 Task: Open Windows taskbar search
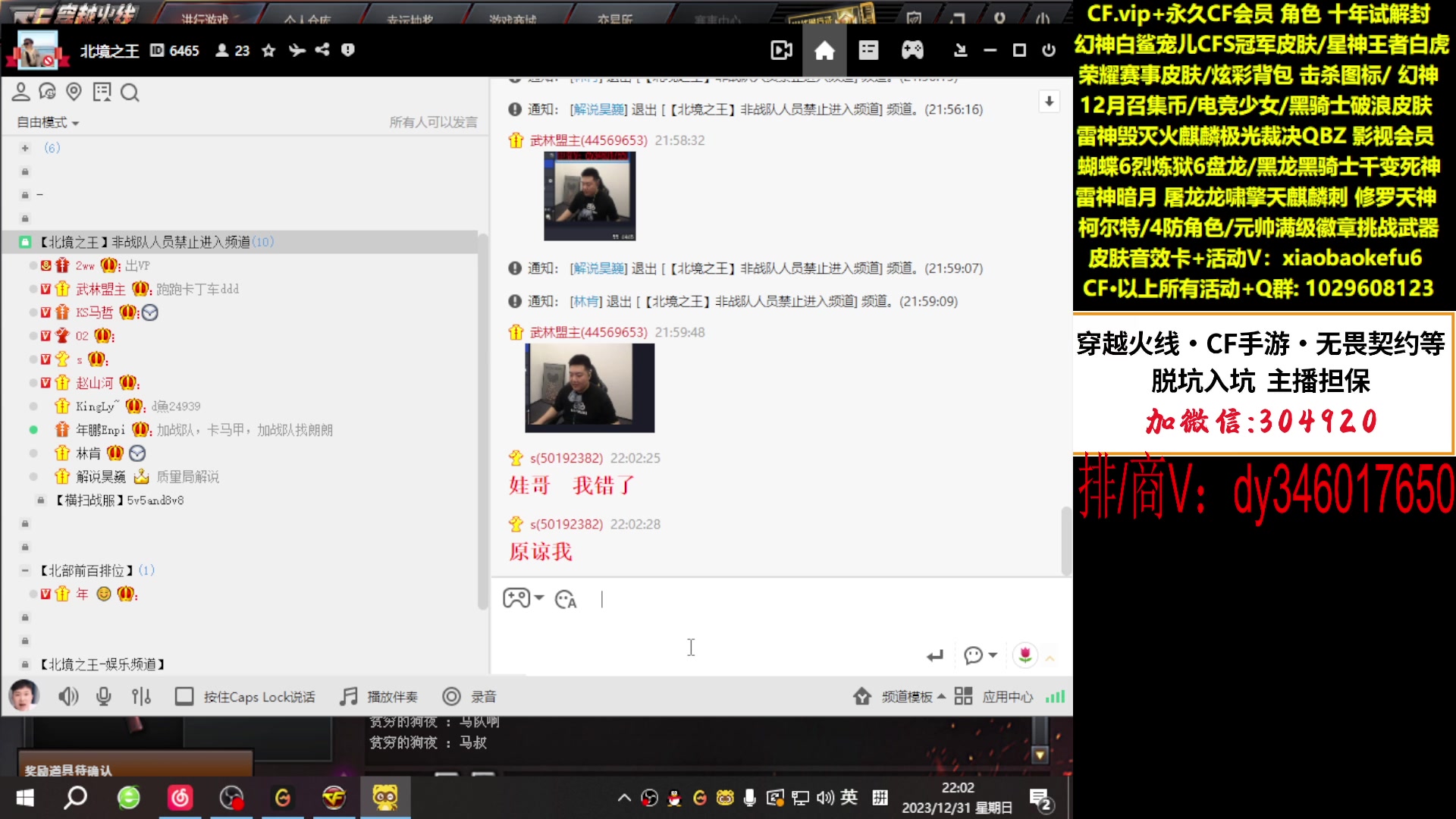[76, 798]
